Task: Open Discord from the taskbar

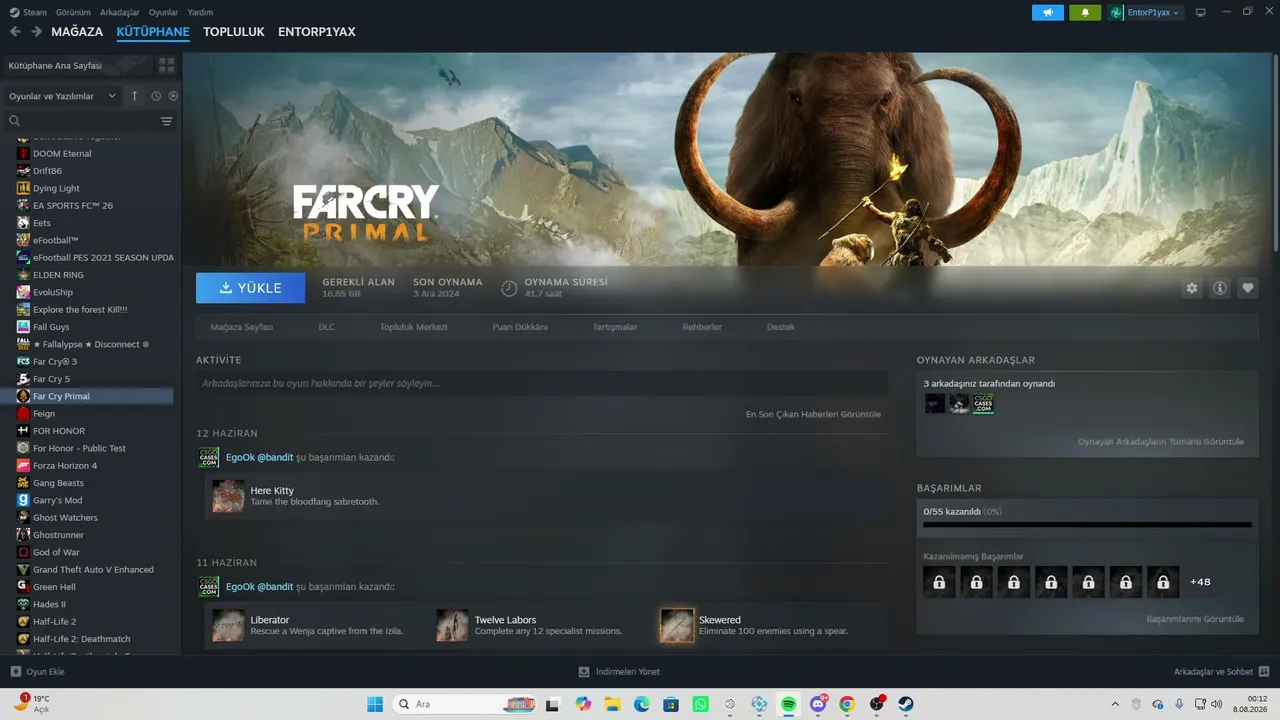Action: pos(818,704)
